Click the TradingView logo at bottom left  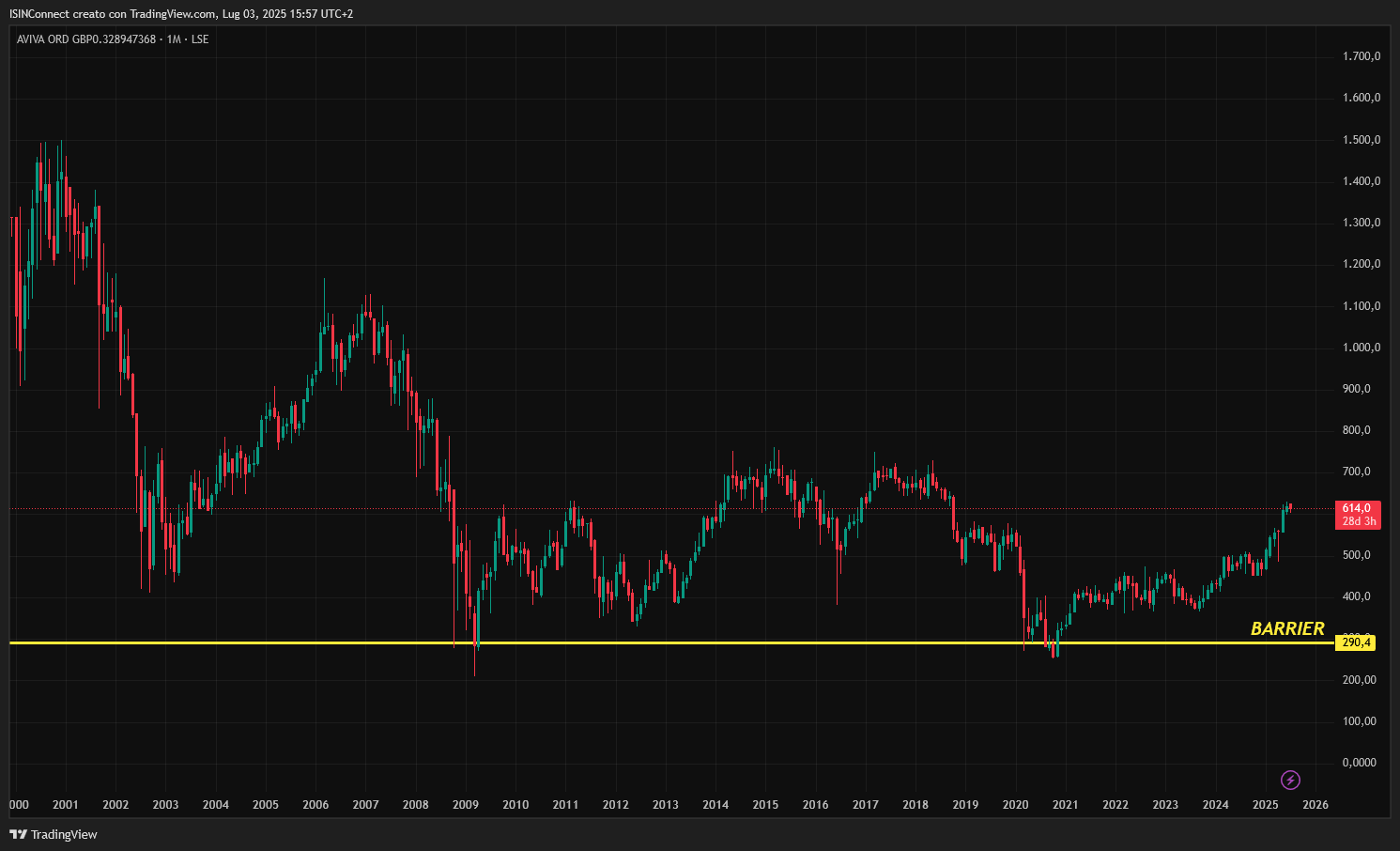click(x=54, y=834)
